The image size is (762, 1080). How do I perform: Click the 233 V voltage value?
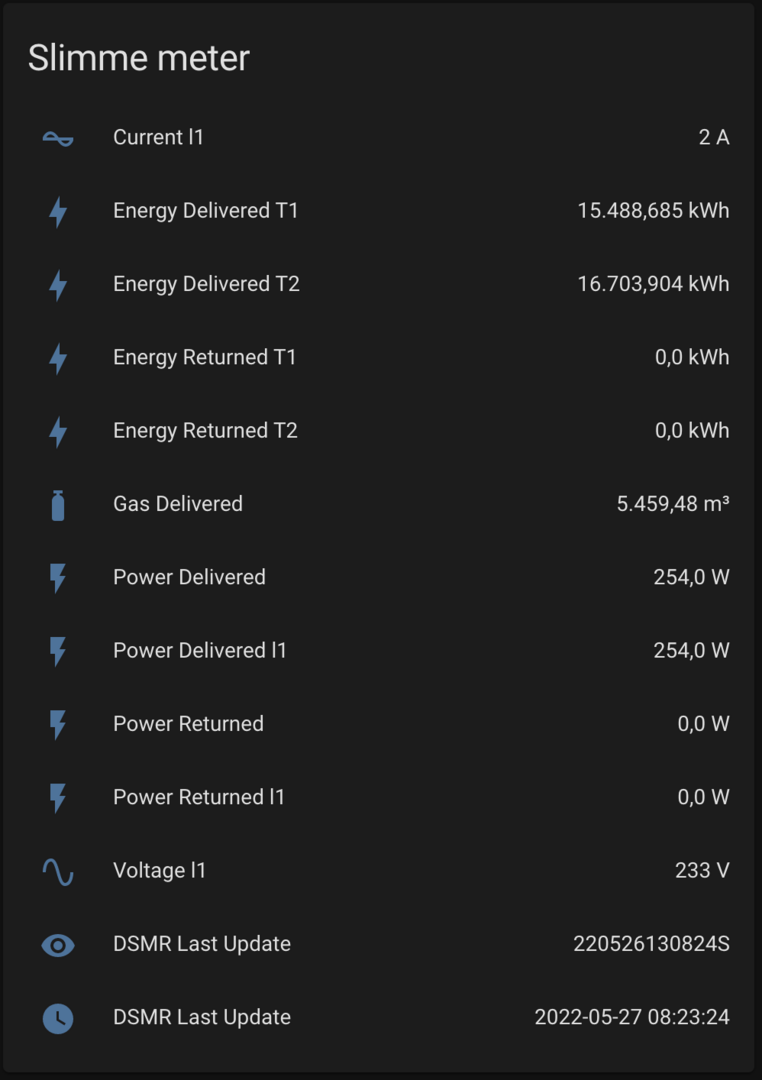point(702,870)
